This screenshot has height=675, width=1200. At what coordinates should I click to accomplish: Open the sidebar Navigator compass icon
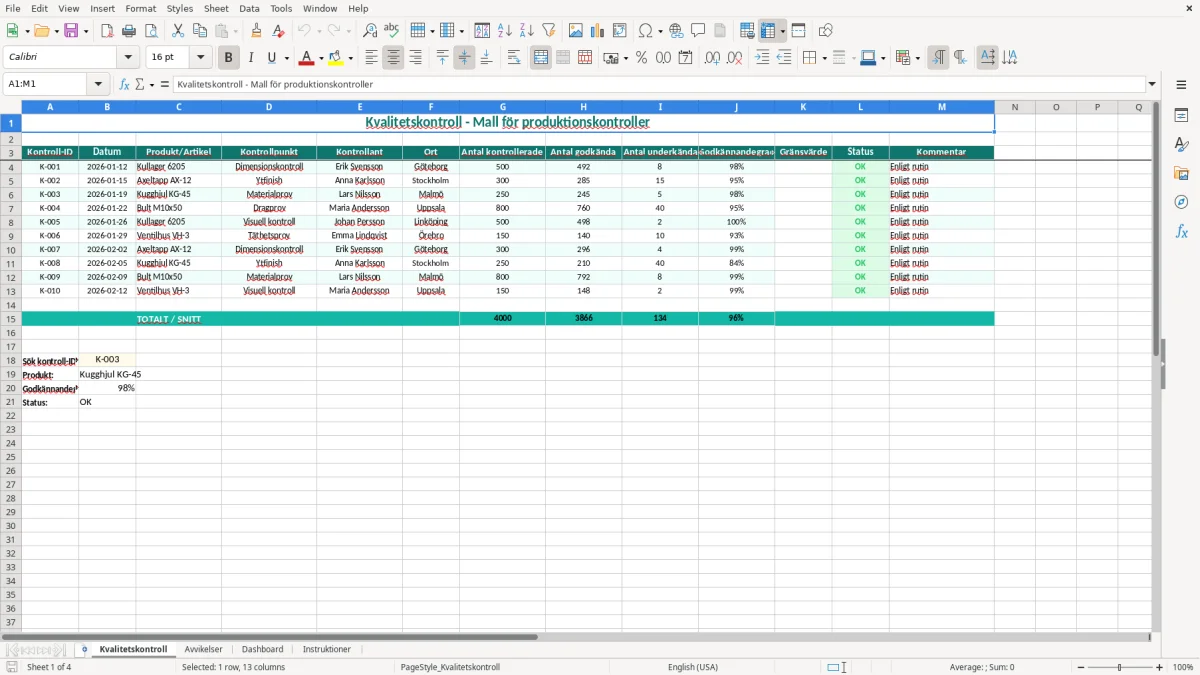[x=1181, y=202]
